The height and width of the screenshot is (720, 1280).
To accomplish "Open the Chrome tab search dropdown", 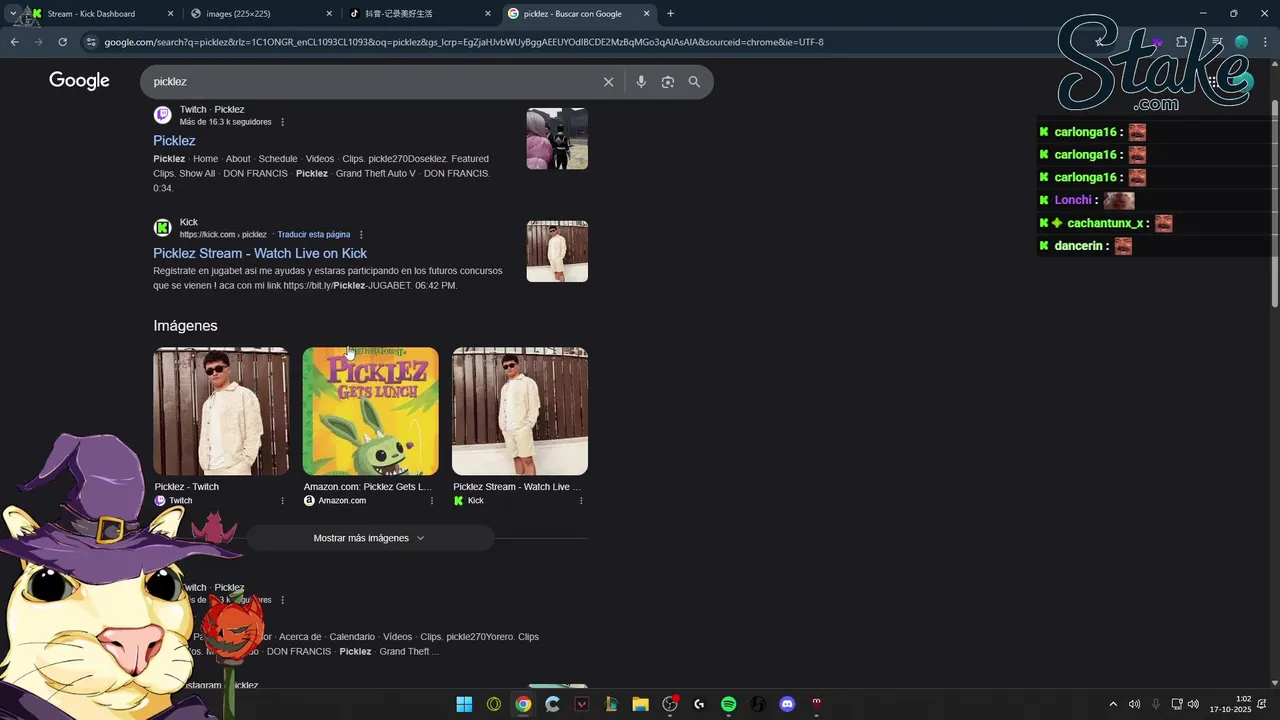I will (13, 14).
